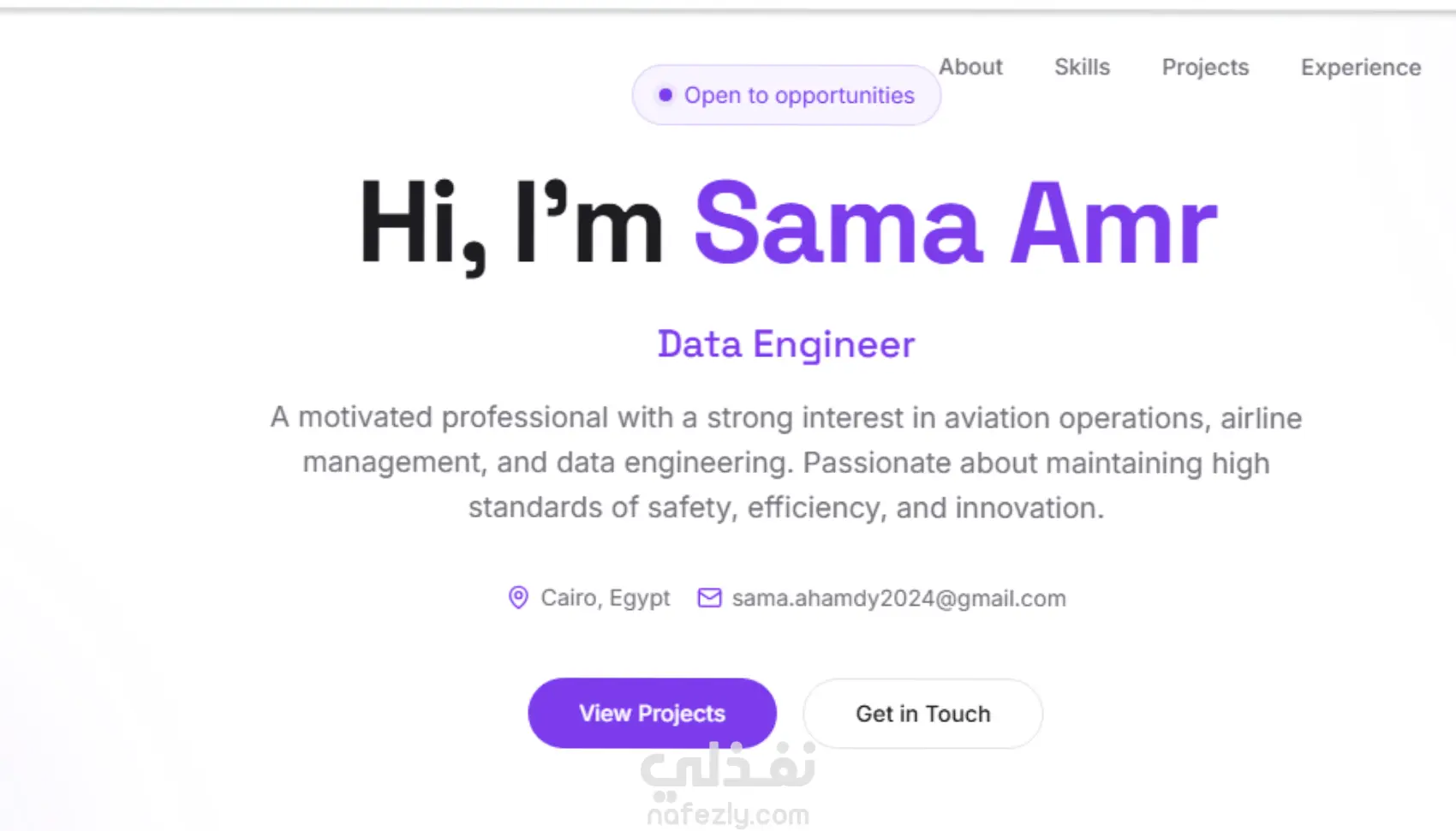This screenshot has height=831, width=1456.
Task: Click the line starting "A motivated professional"
Action: click(x=786, y=418)
